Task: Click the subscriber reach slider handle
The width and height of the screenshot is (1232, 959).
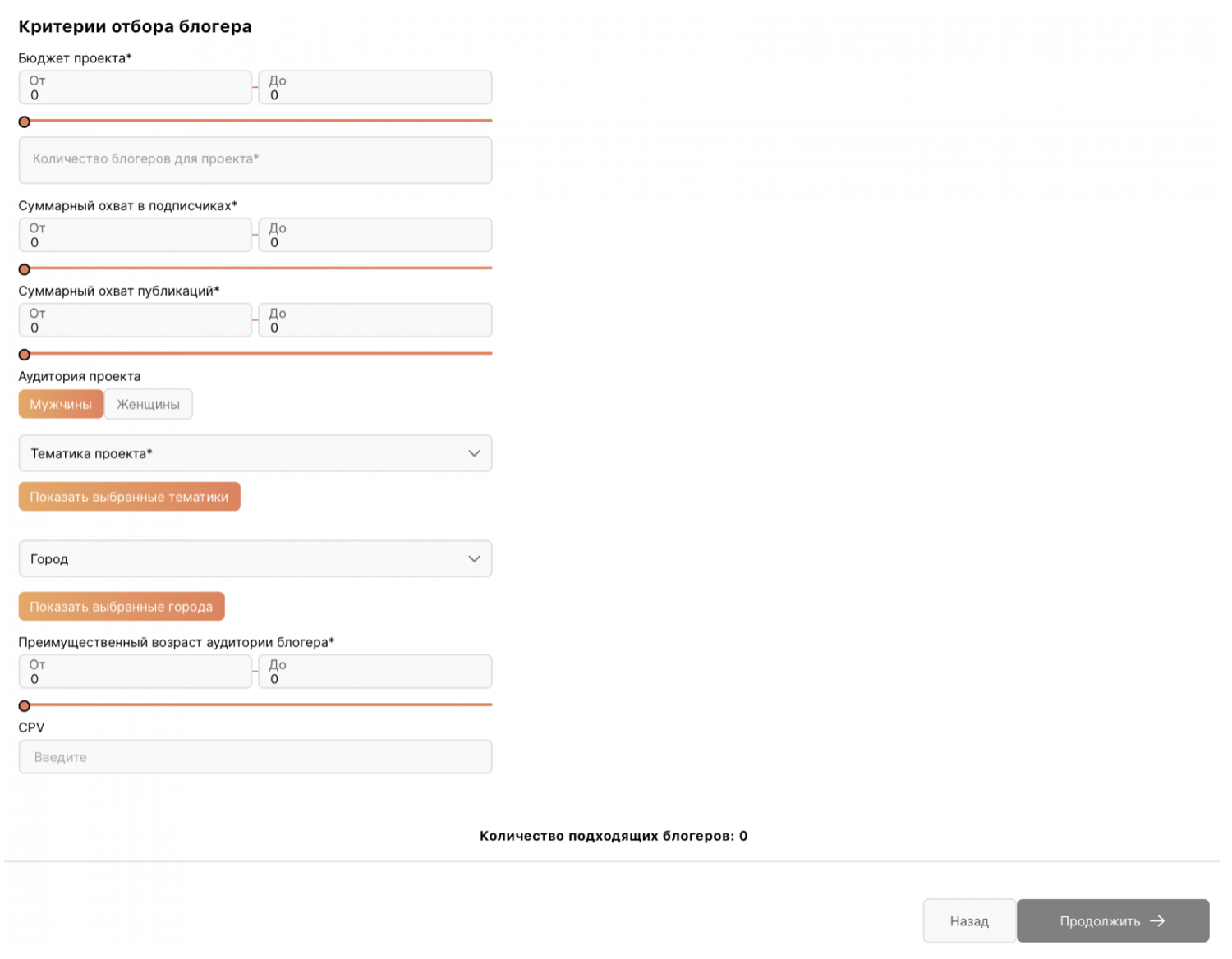Action: pyautogui.click(x=25, y=269)
